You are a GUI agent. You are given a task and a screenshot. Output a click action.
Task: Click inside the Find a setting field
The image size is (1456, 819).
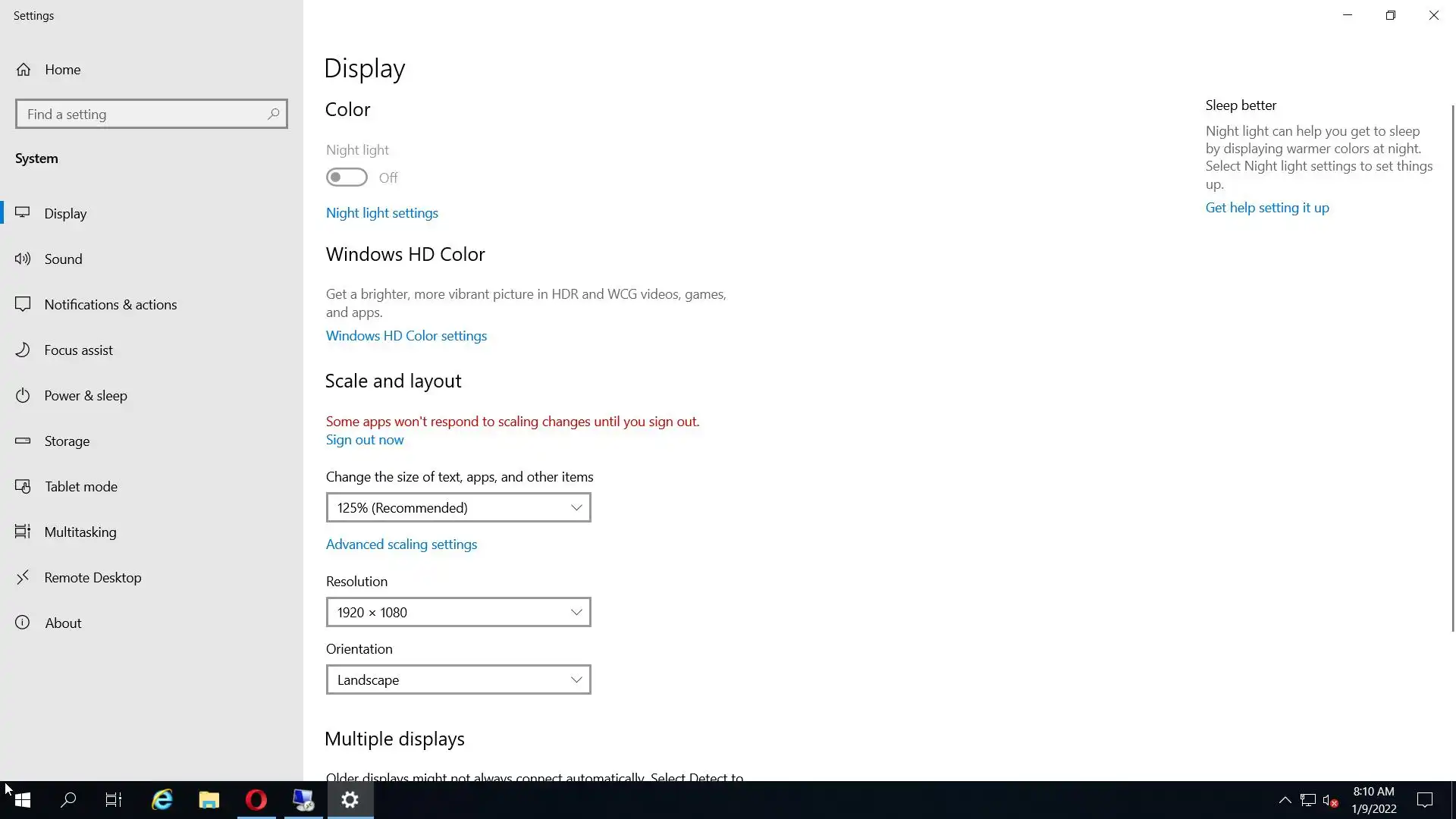pos(140,114)
